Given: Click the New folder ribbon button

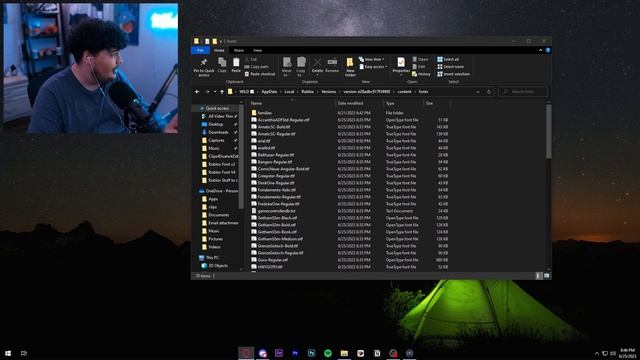Looking at the screenshot, I should click(350, 67).
